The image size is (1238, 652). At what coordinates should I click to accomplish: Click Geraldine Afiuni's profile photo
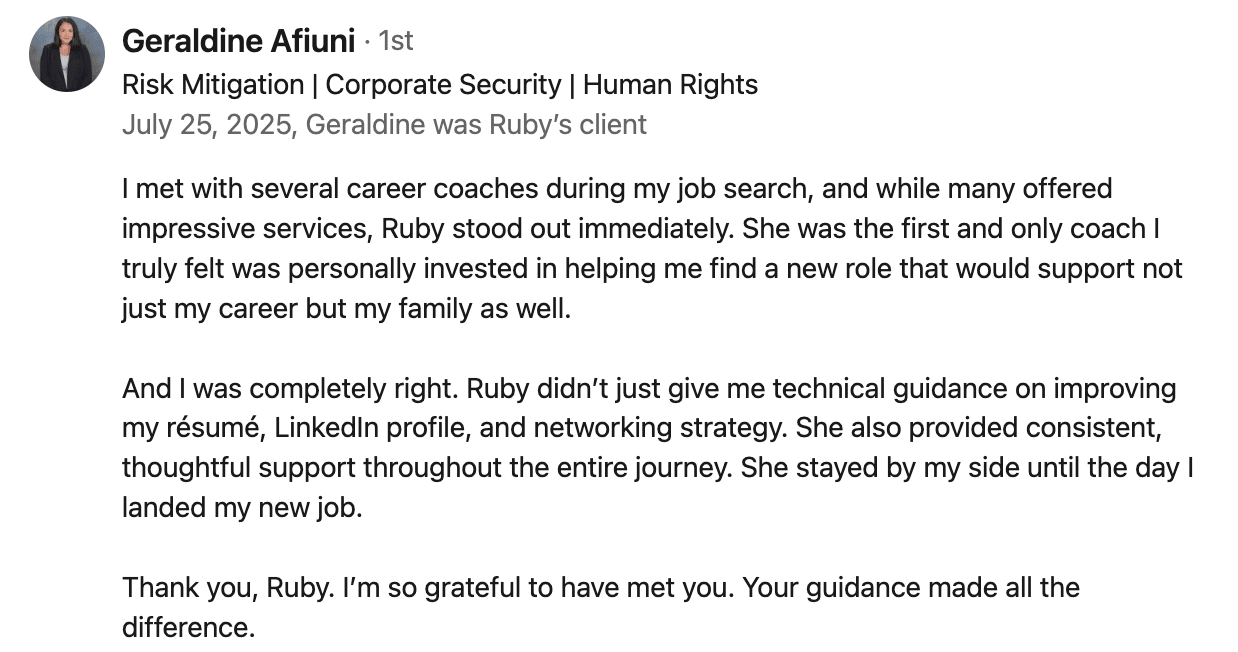67,54
